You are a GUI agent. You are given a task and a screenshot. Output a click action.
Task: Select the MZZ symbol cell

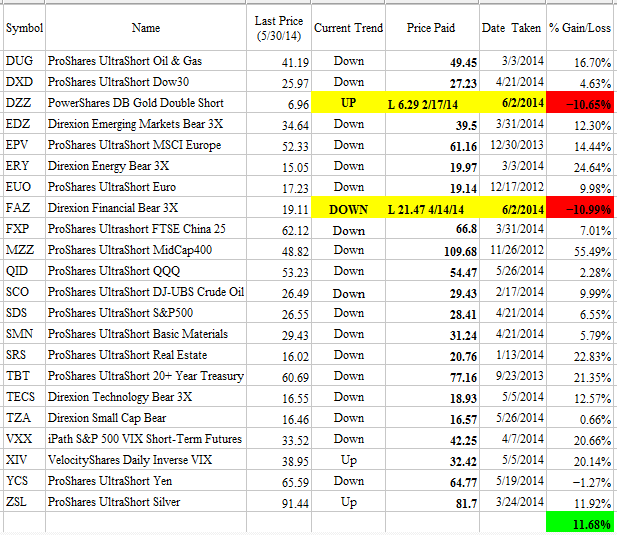point(24,250)
